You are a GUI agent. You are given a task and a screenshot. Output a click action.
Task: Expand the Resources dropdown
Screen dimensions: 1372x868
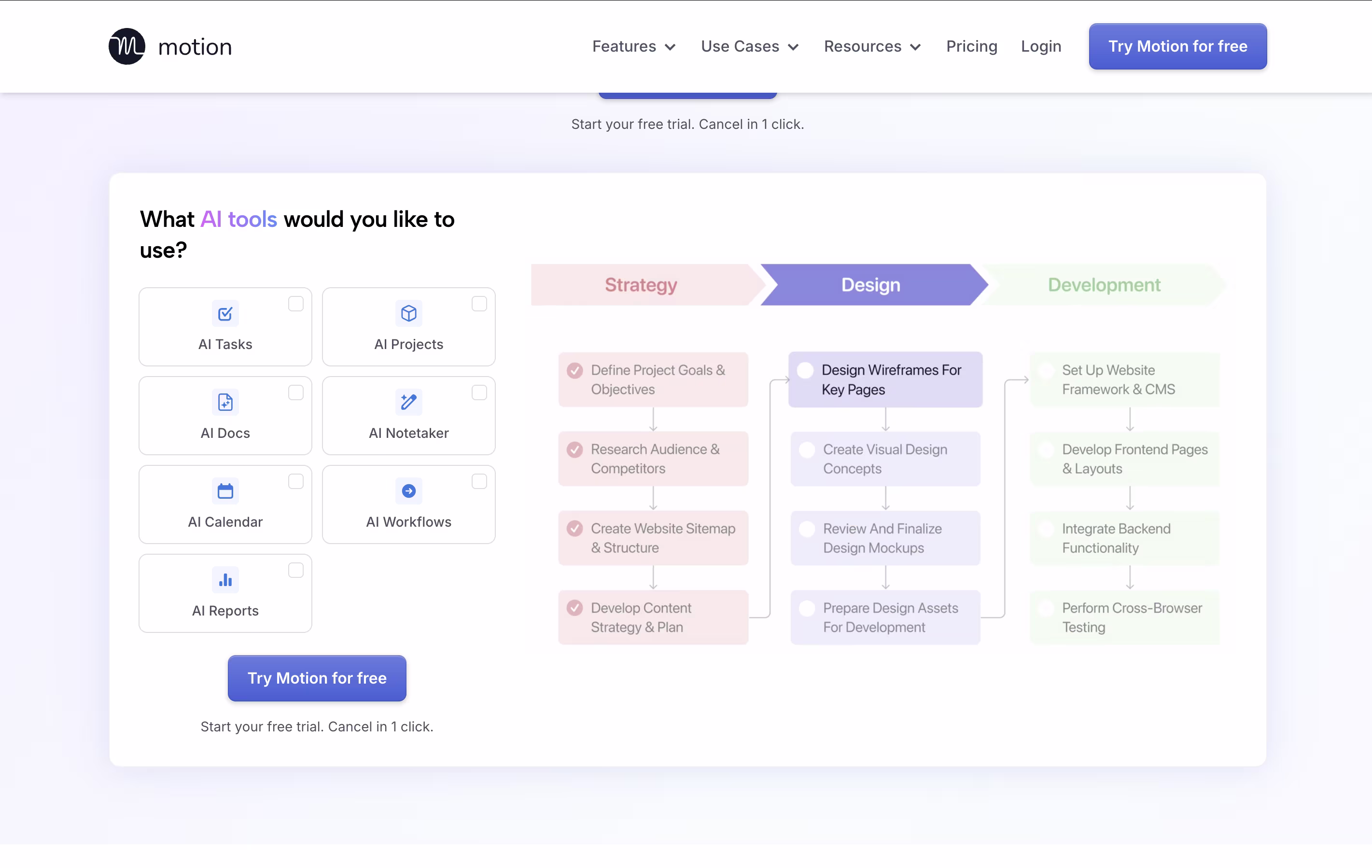[x=872, y=46]
